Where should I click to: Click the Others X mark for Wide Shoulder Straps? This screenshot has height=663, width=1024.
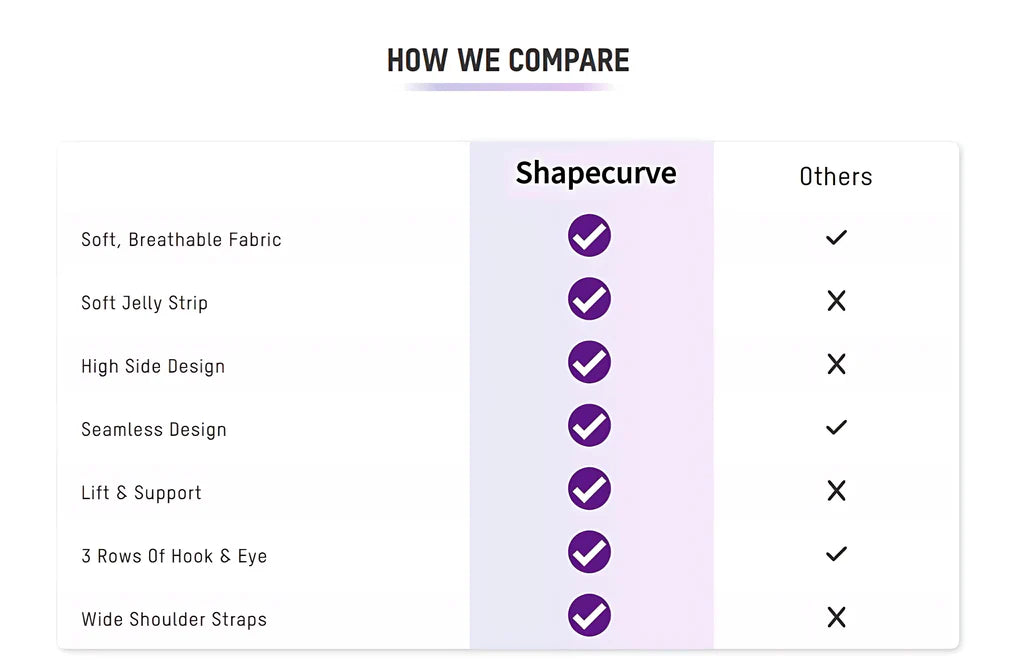pyautogui.click(x=836, y=617)
